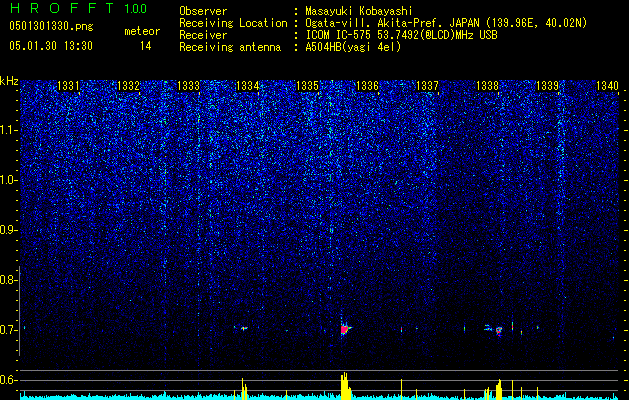Click the 1338 time marker
The width and height of the screenshot is (629, 400).
[487, 85]
